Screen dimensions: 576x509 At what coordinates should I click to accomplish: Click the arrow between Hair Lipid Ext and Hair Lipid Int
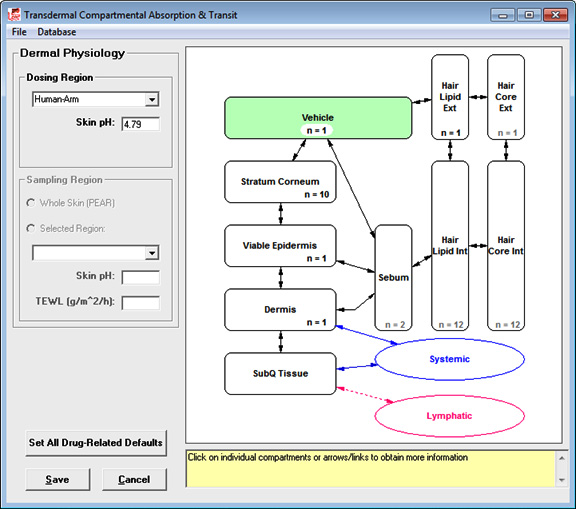click(x=450, y=150)
